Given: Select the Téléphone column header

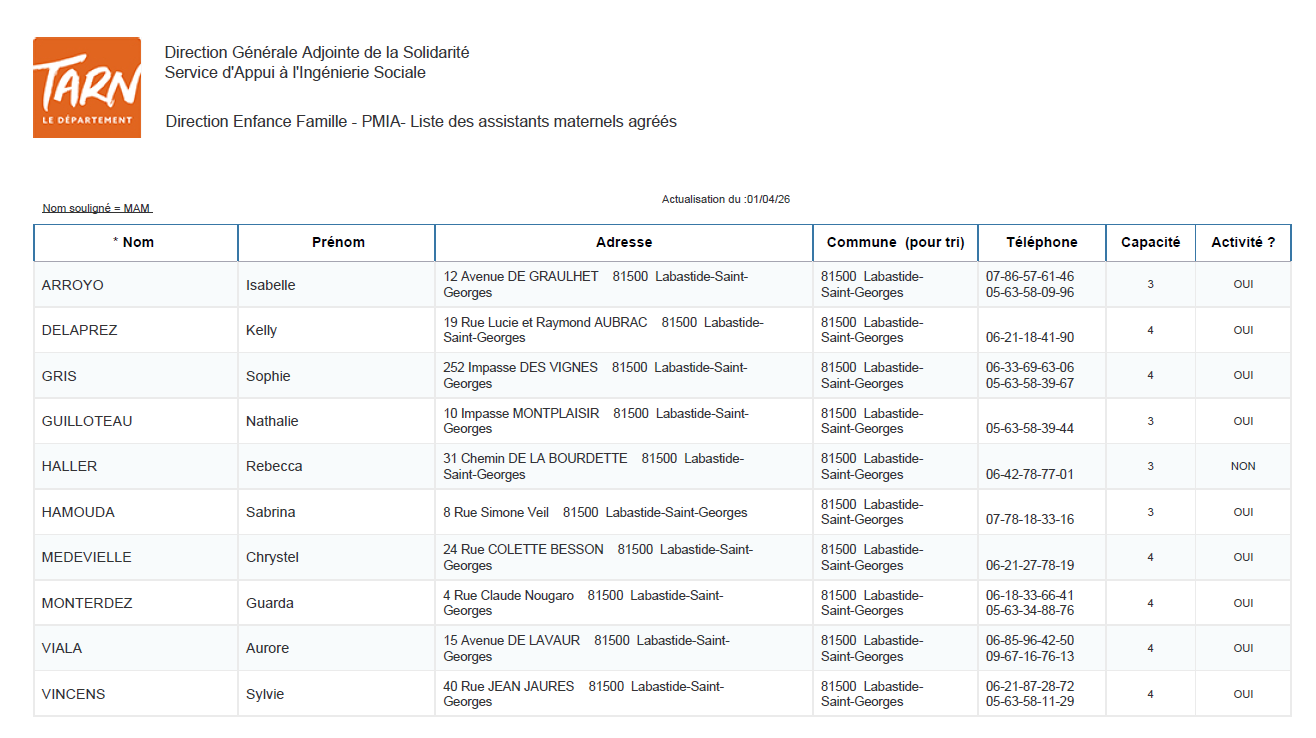Looking at the screenshot, I should (1042, 242).
